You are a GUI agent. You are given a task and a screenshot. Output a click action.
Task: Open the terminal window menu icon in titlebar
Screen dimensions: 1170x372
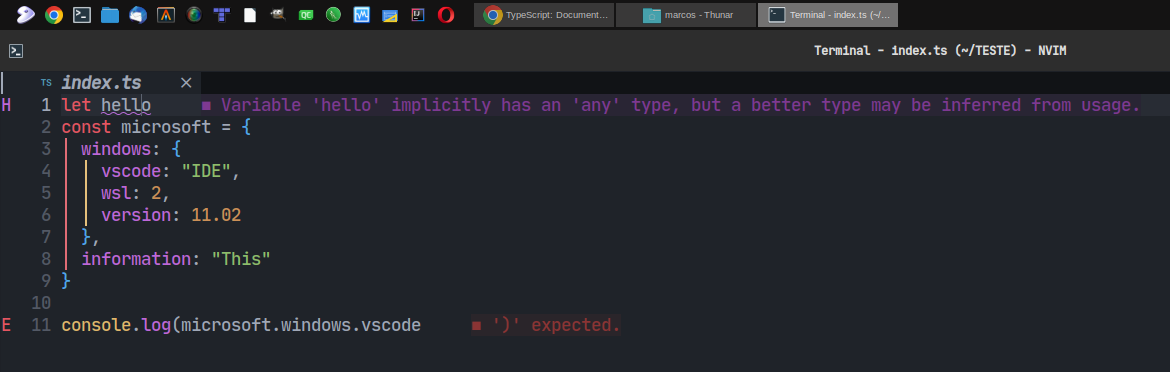(16, 51)
